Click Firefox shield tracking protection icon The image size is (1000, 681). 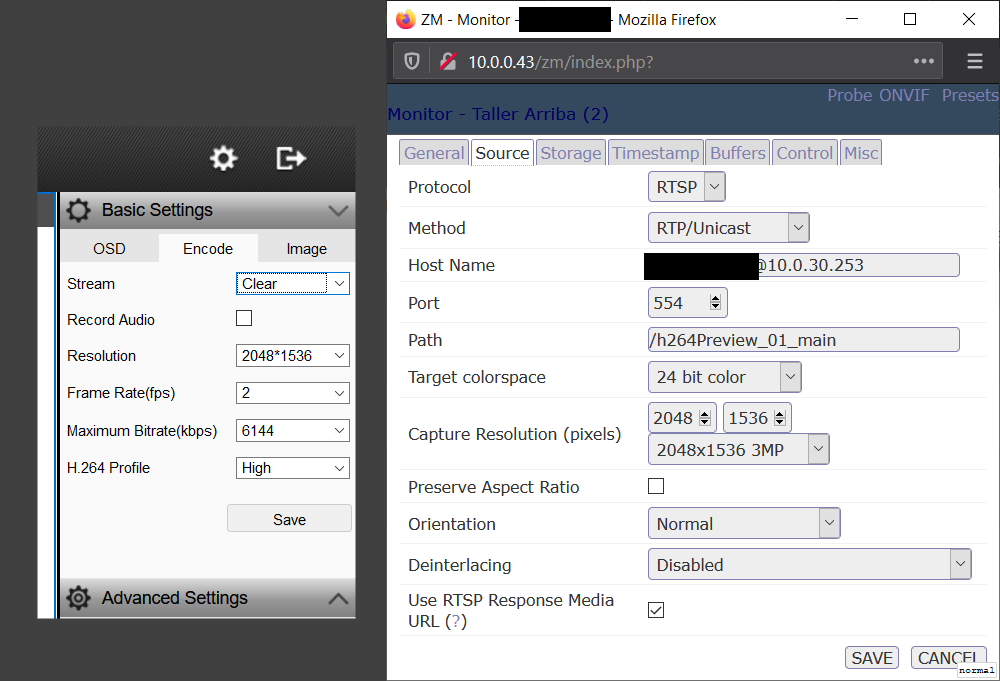[412, 62]
